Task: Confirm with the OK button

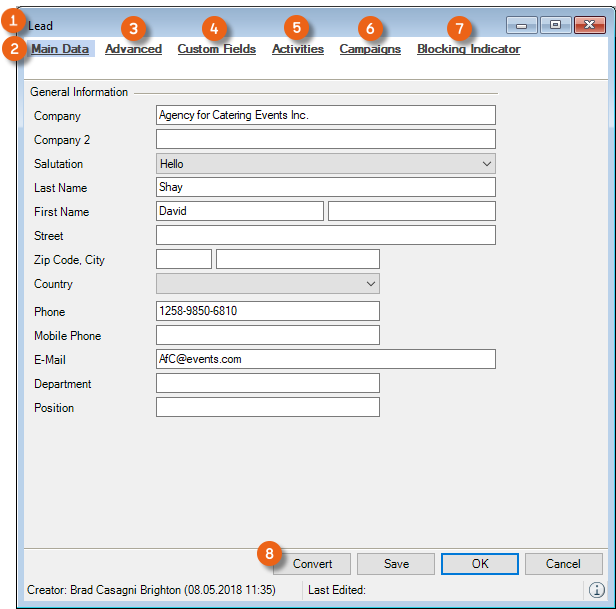Action: pos(480,564)
